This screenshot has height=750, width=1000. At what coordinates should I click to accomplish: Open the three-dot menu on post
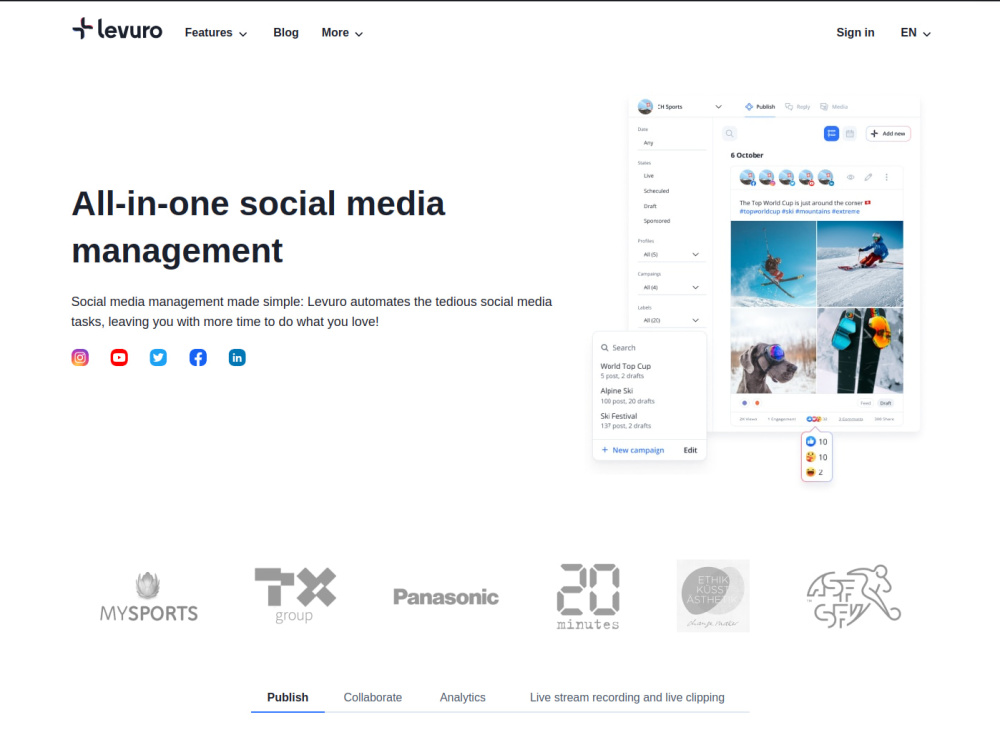(x=886, y=177)
